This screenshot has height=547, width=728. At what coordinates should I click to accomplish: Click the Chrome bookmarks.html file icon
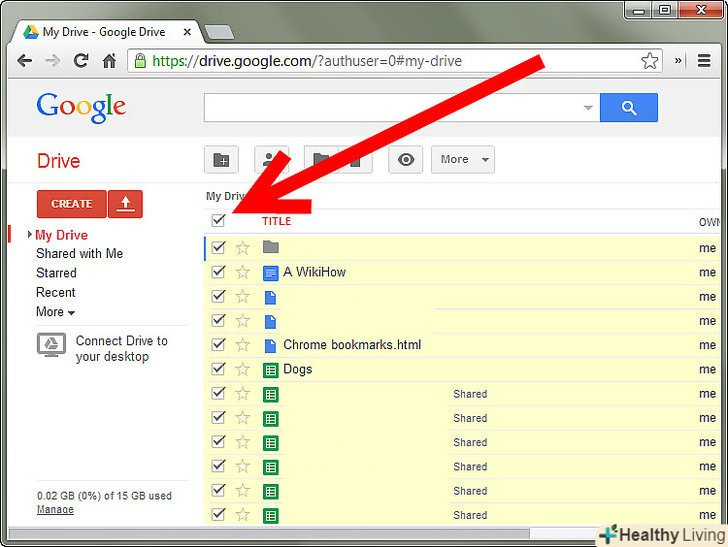click(270, 345)
